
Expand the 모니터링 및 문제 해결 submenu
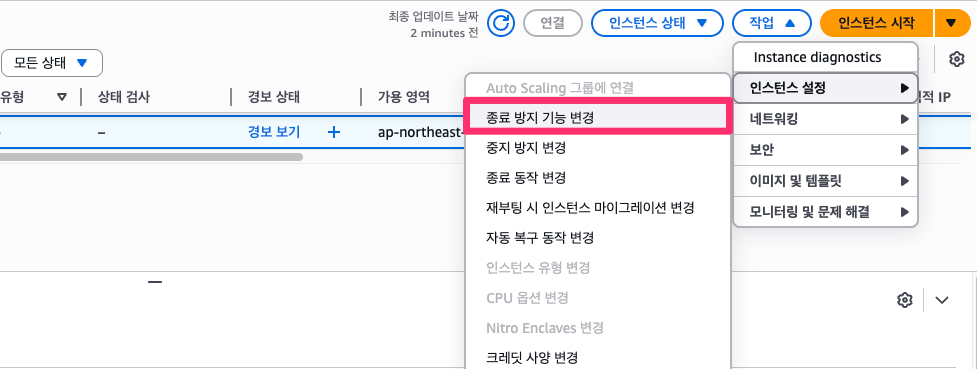pos(825,213)
